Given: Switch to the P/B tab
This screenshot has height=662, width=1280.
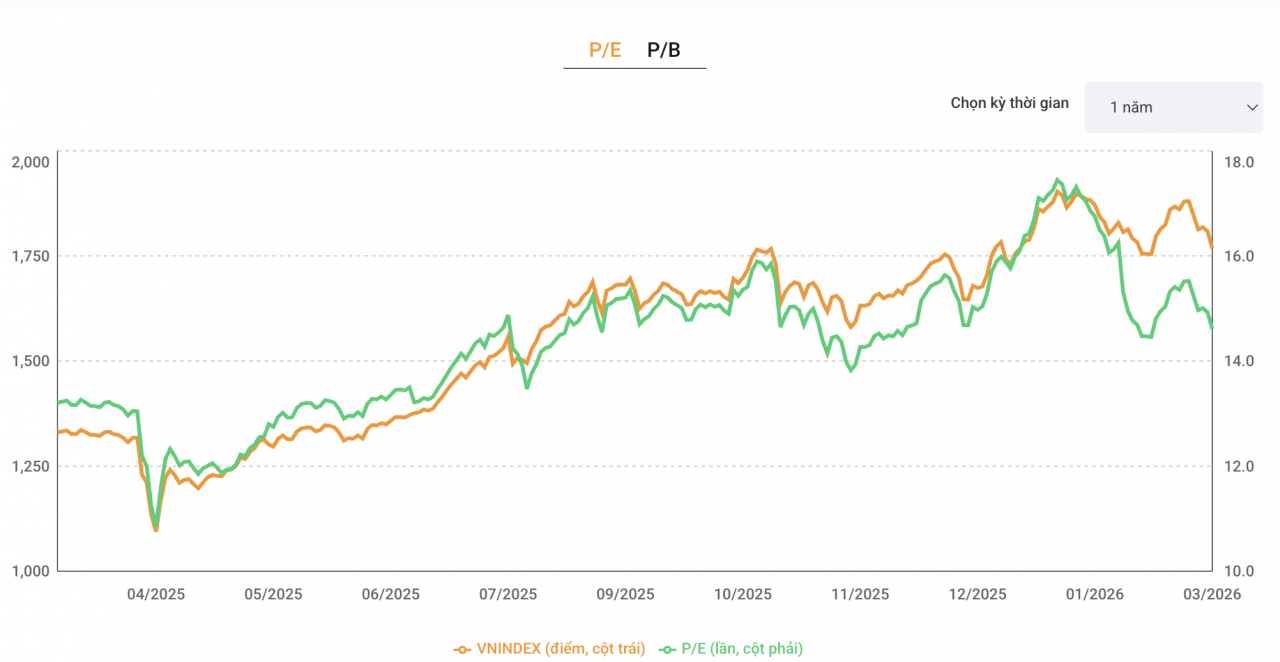Looking at the screenshot, I should coord(662,47).
